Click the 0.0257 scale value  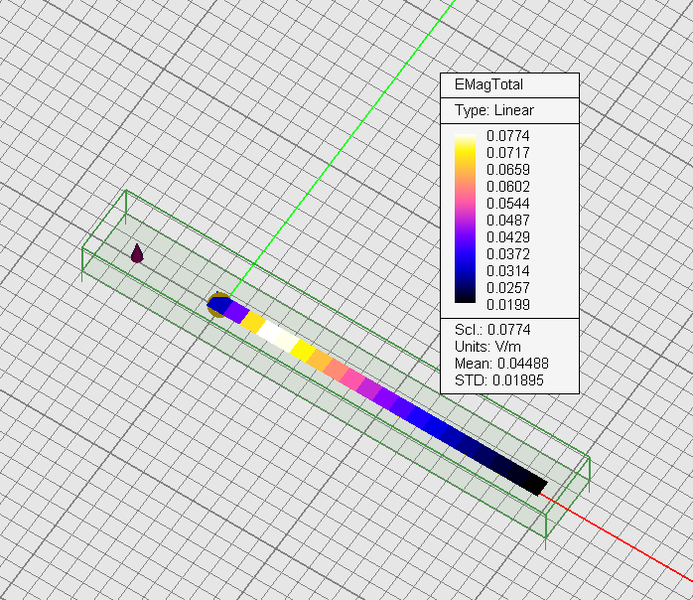tap(508, 288)
